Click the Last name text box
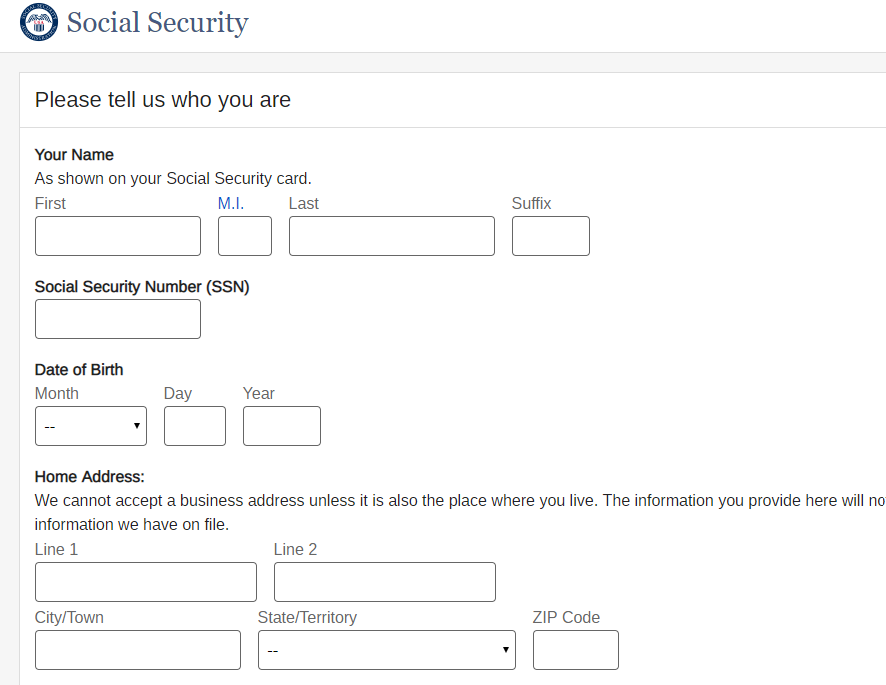Screen dimensions: 886x685 (x=392, y=236)
